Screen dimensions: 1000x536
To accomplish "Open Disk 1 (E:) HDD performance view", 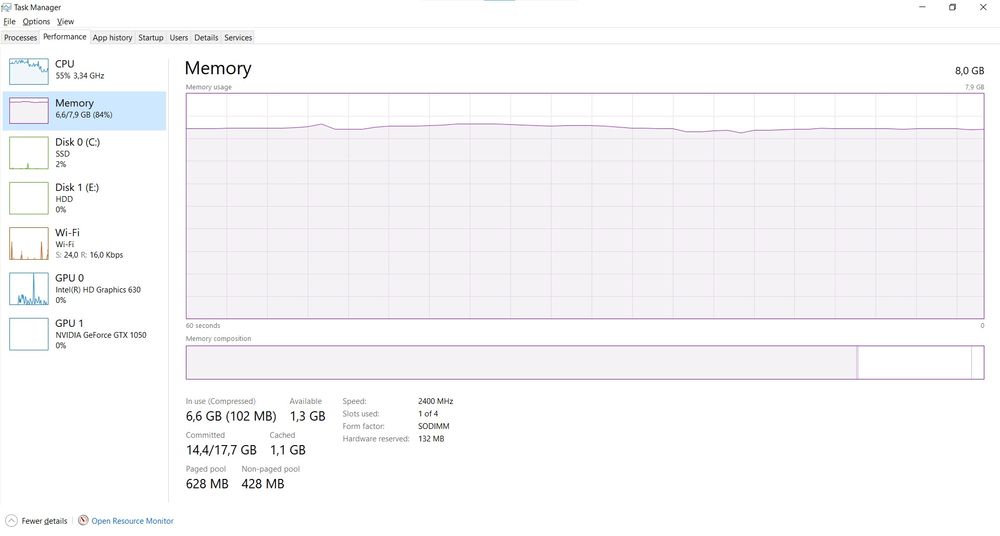I will (85, 197).
